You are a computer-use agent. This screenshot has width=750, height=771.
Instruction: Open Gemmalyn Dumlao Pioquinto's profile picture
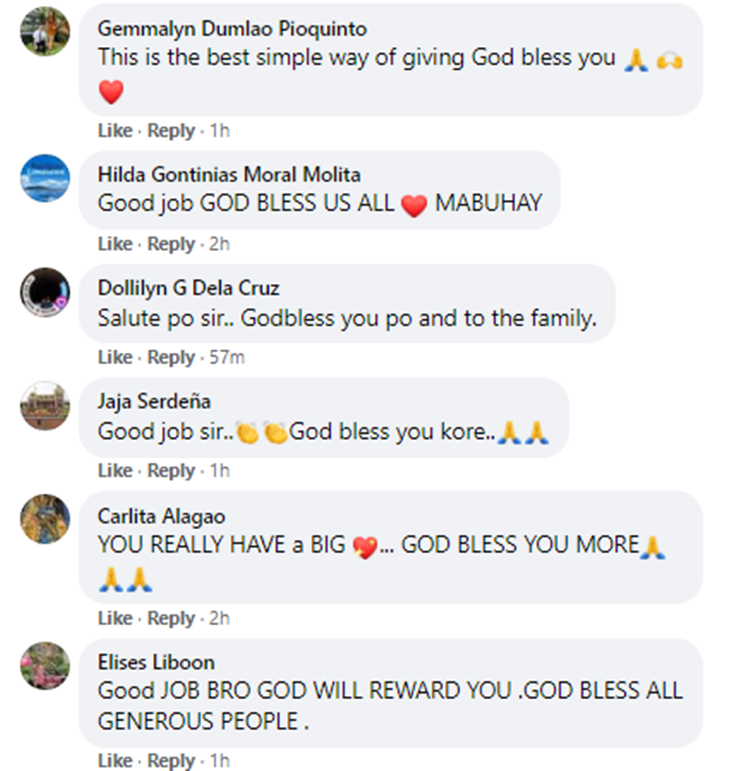45,31
